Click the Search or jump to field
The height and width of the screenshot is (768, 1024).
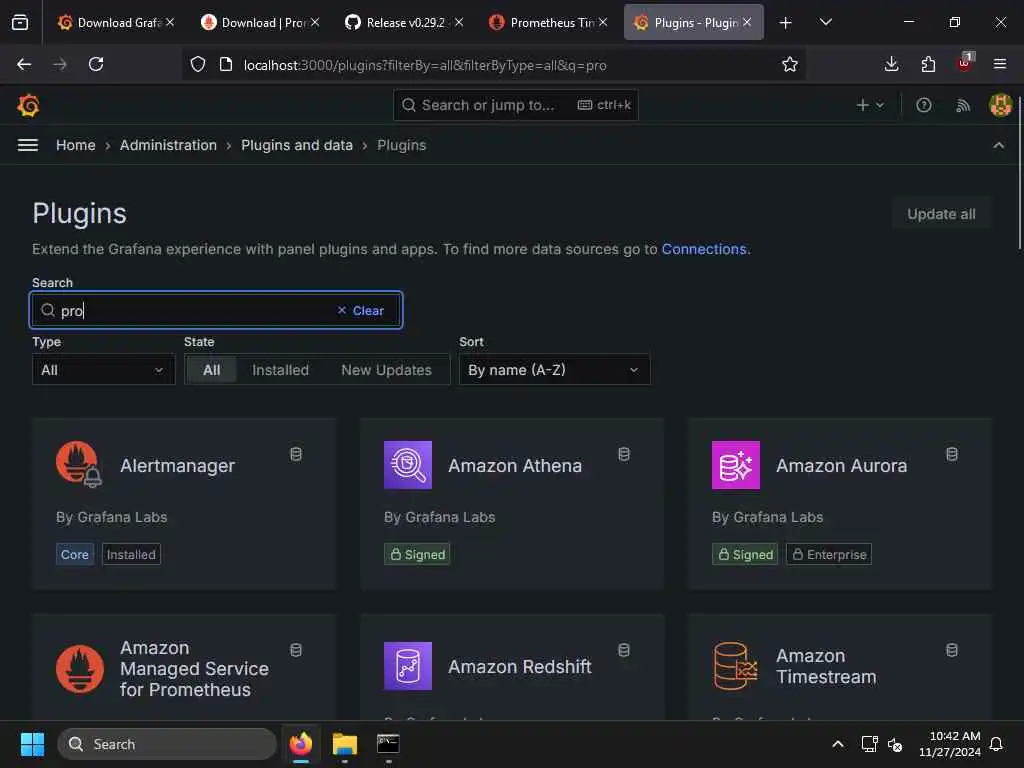point(515,105)
